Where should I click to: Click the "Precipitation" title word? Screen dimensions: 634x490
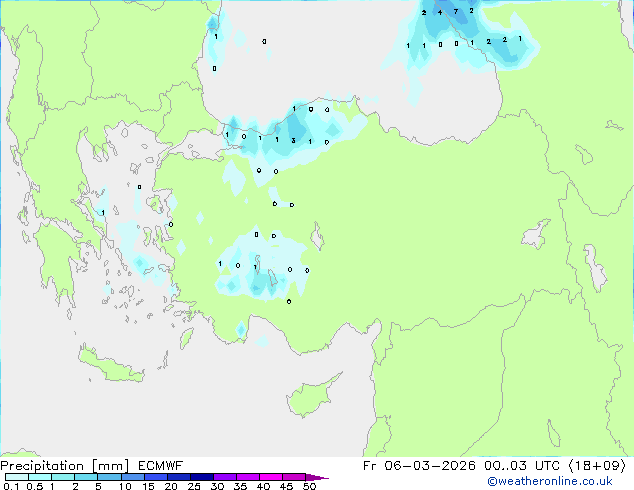[x=42, y=466]
